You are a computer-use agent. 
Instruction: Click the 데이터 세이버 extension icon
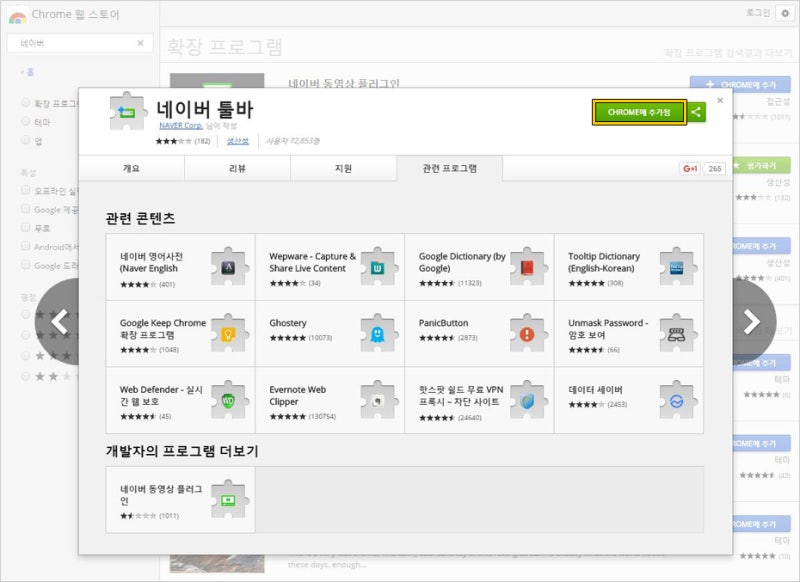tap(677, 400)
